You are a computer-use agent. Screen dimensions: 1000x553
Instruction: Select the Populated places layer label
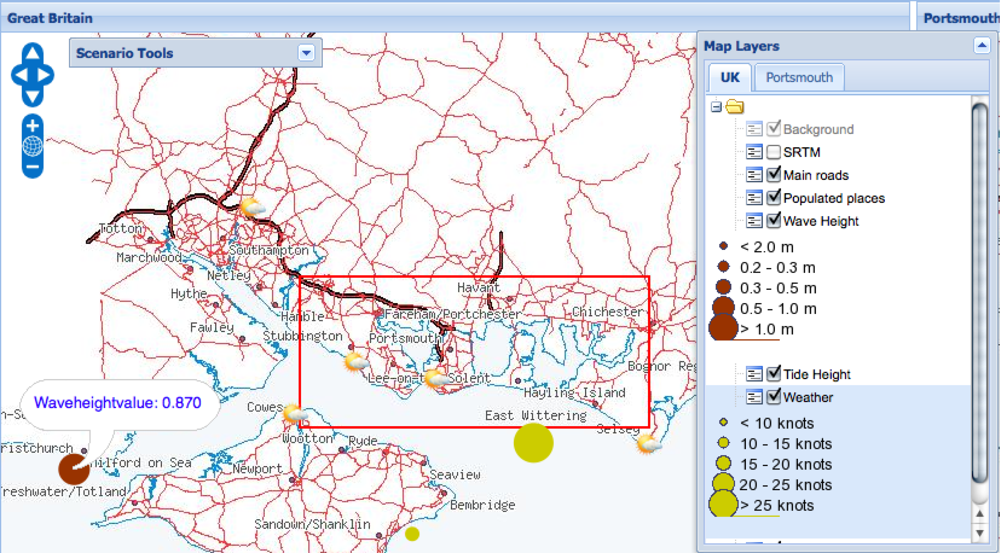(x=833, y=198)
